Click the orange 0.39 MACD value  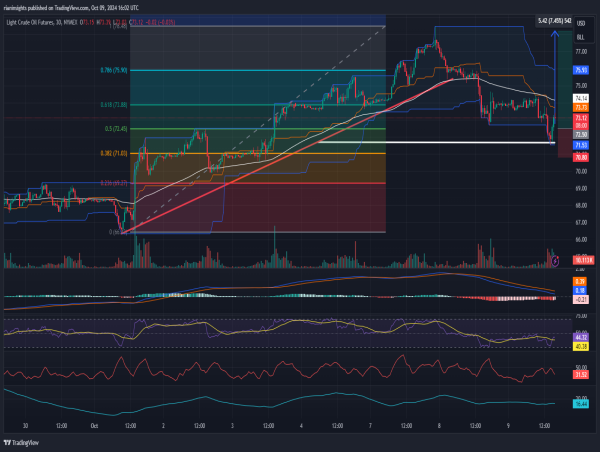(580, 282)
